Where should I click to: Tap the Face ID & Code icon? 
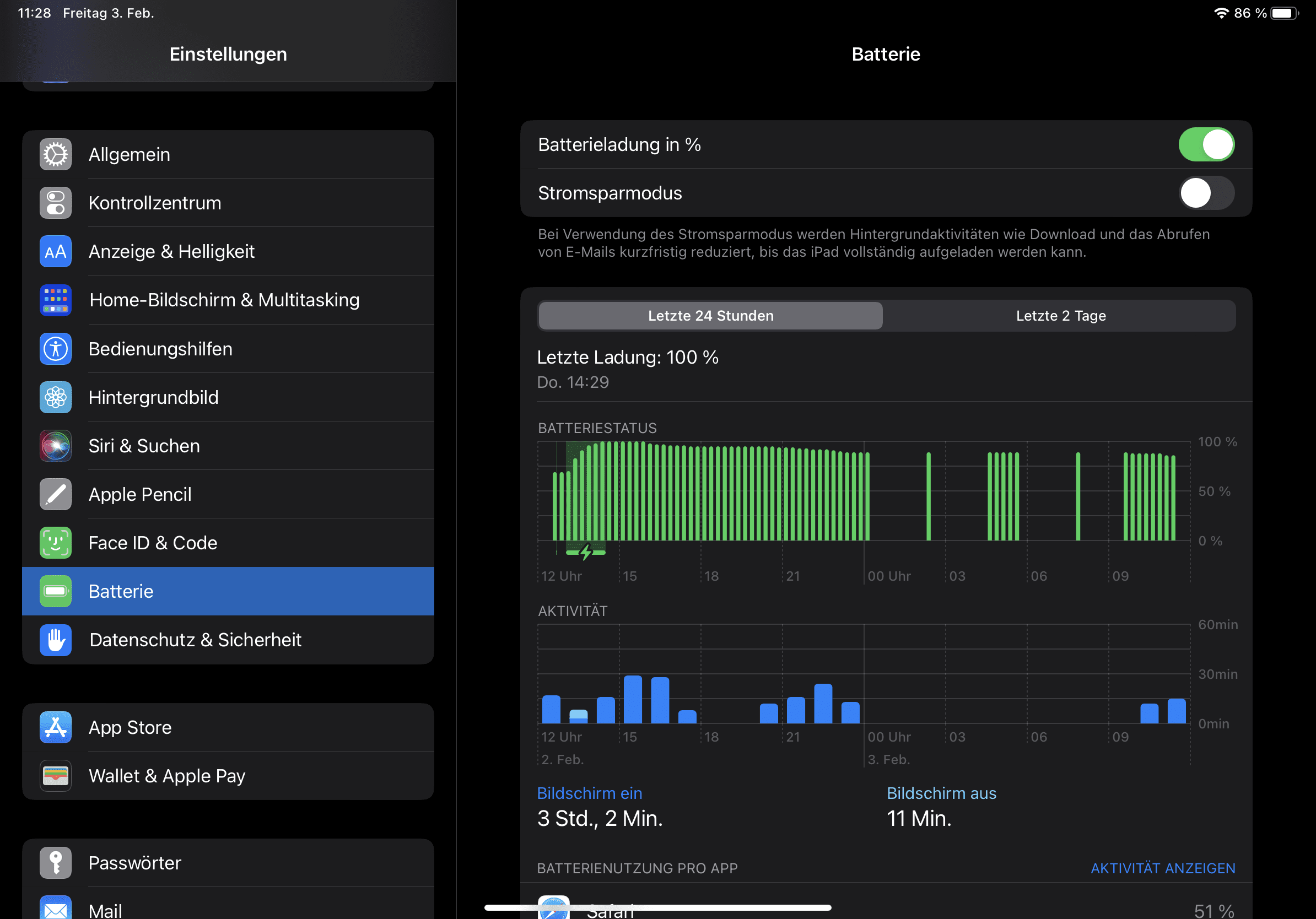56,543
